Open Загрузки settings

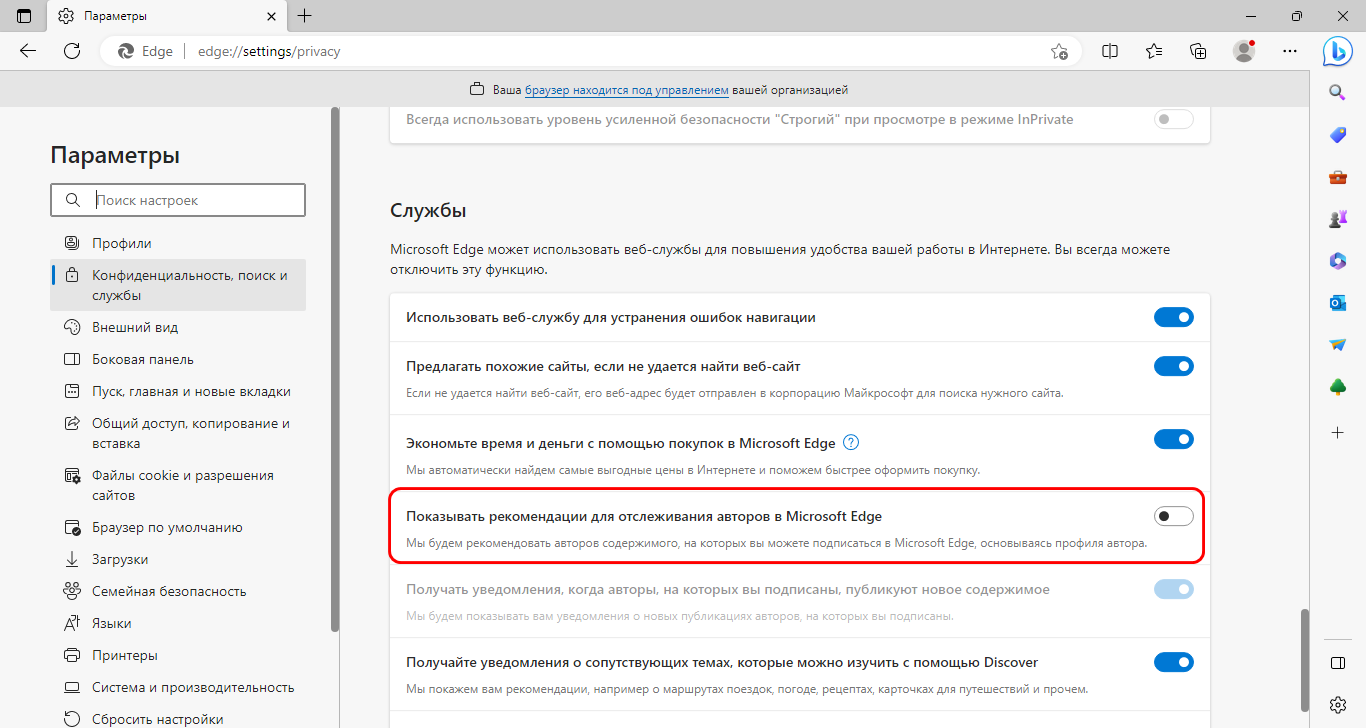pos(178,559)
